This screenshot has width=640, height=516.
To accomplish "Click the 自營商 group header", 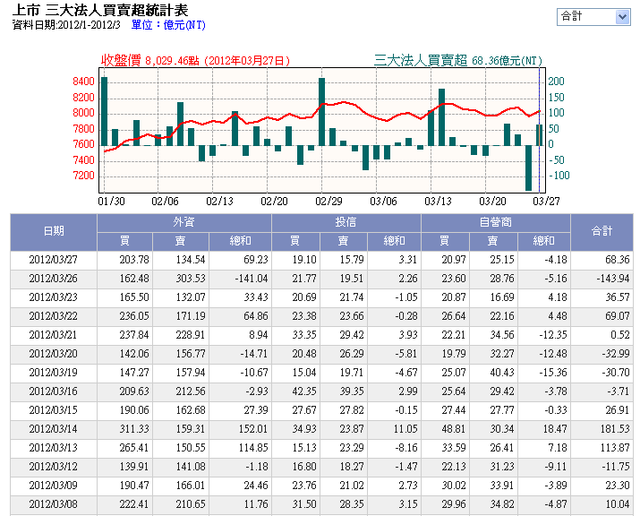I will pos(496,222).
